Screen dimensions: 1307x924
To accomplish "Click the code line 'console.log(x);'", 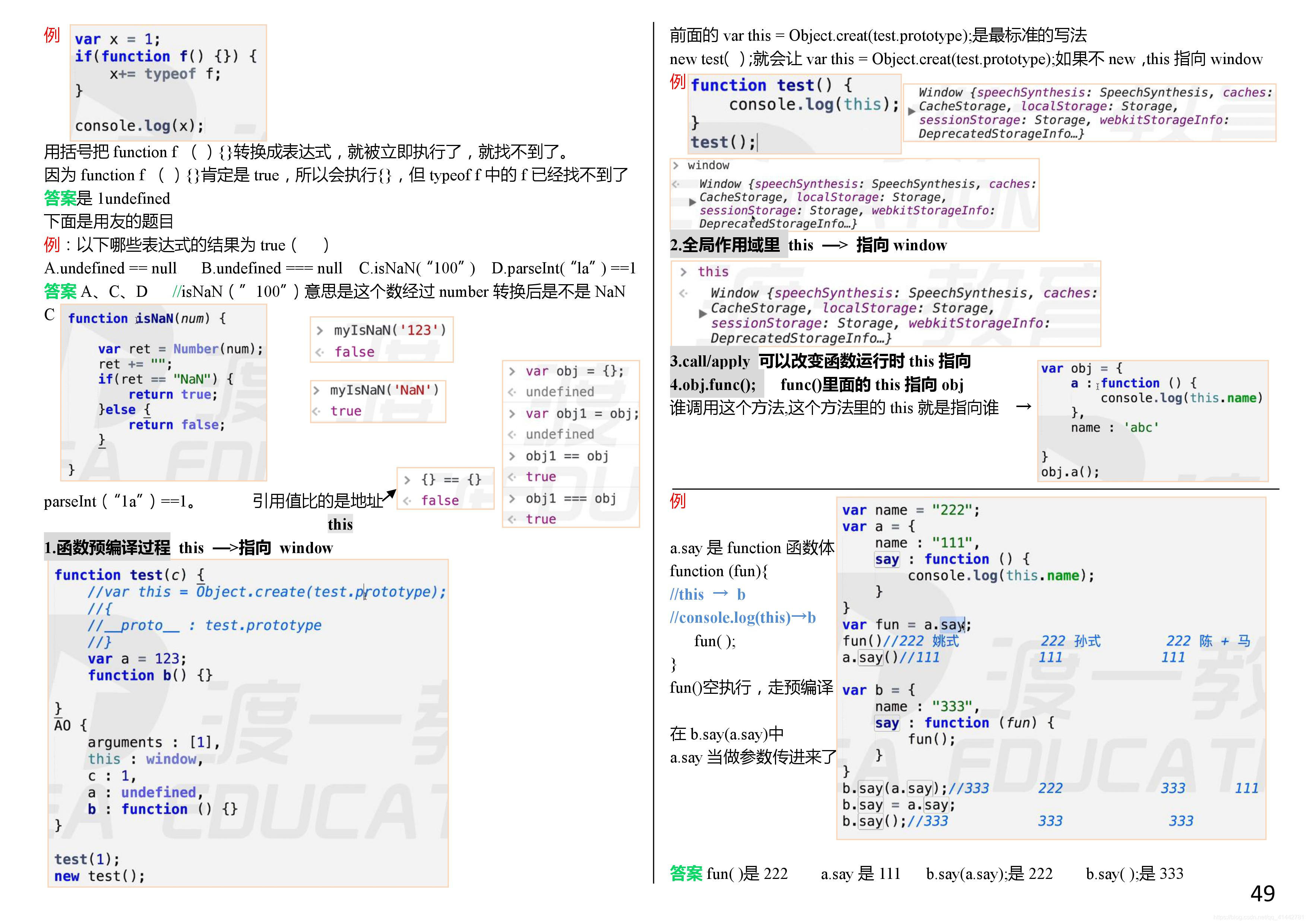I will (139, 126).
